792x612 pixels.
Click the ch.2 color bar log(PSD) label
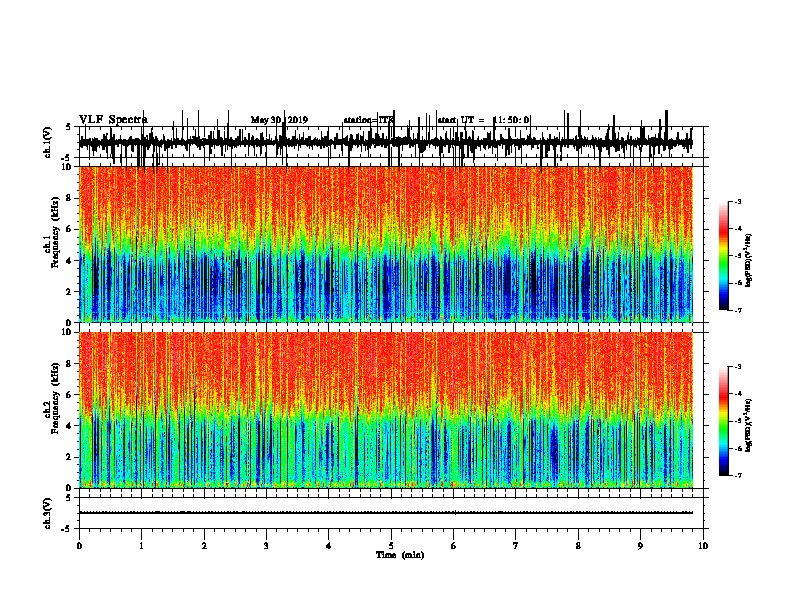[748, 425]
